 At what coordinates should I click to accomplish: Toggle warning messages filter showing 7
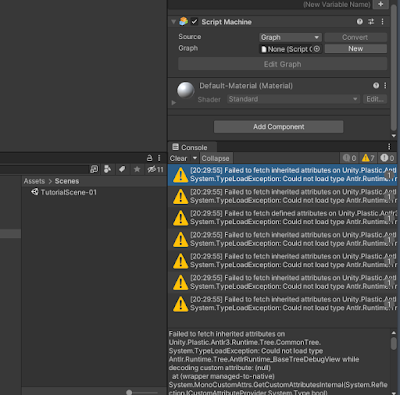click(368, 158)
